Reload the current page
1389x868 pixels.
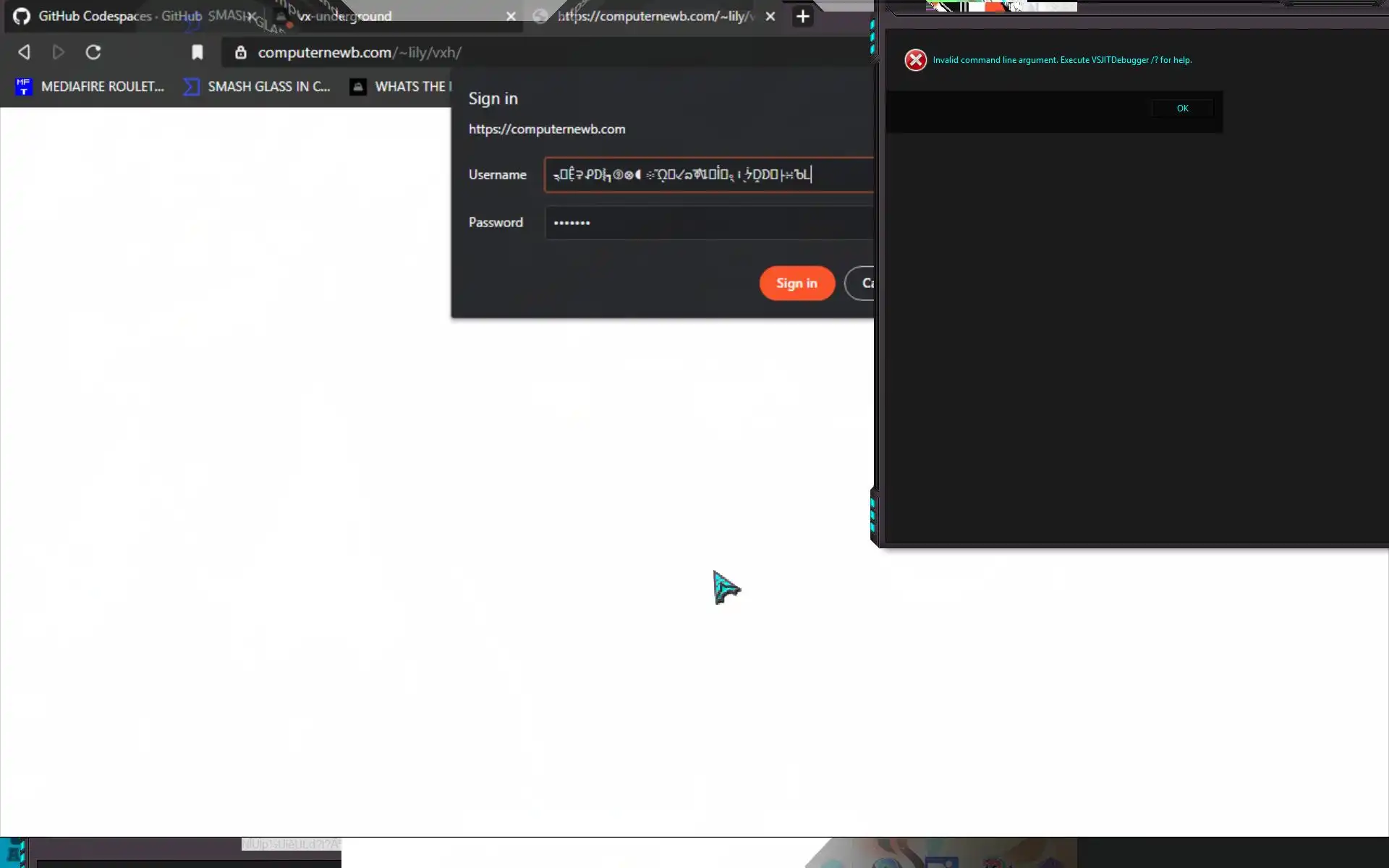point(93,52)
